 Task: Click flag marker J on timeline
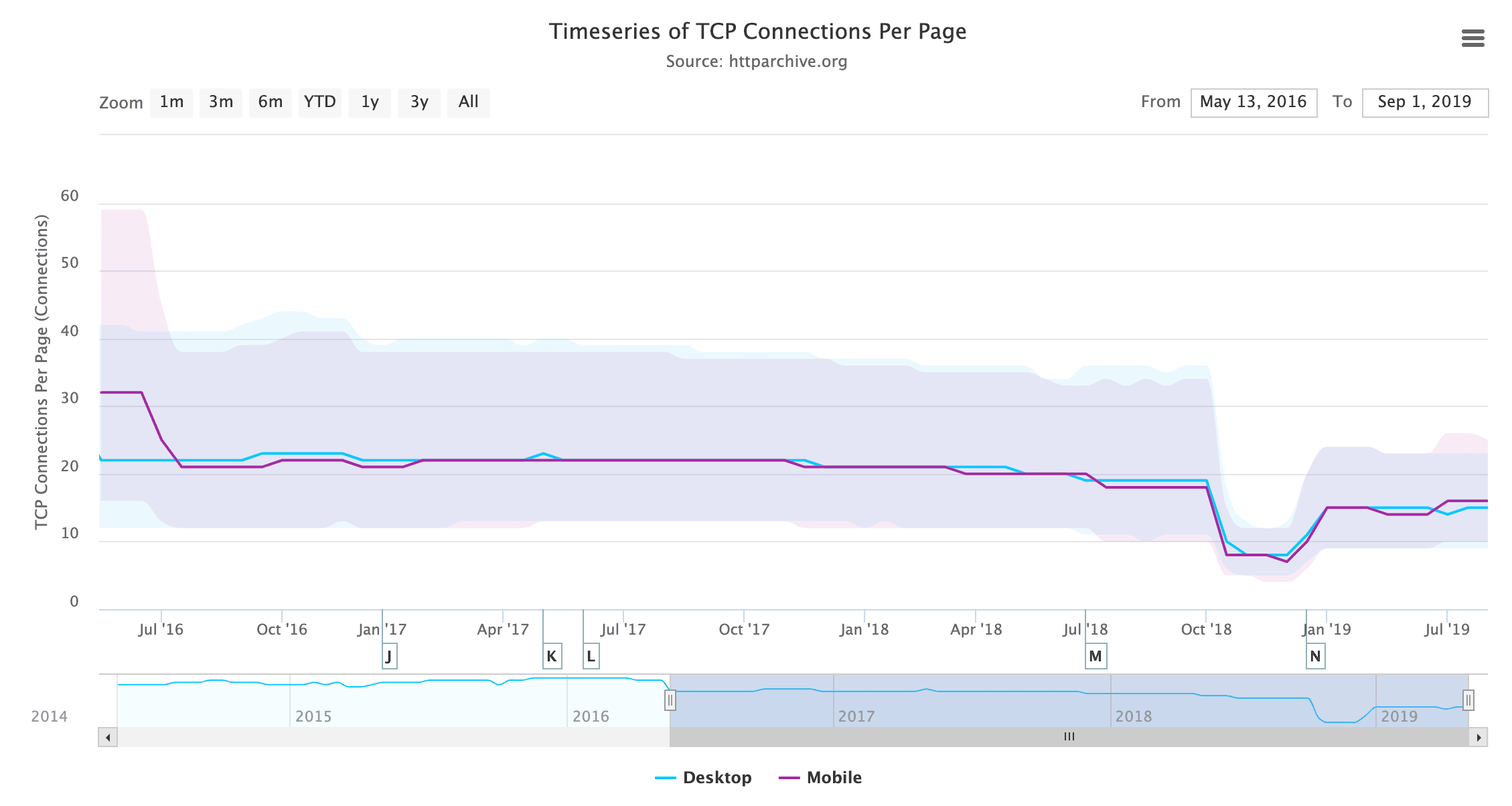coord(389,656)
